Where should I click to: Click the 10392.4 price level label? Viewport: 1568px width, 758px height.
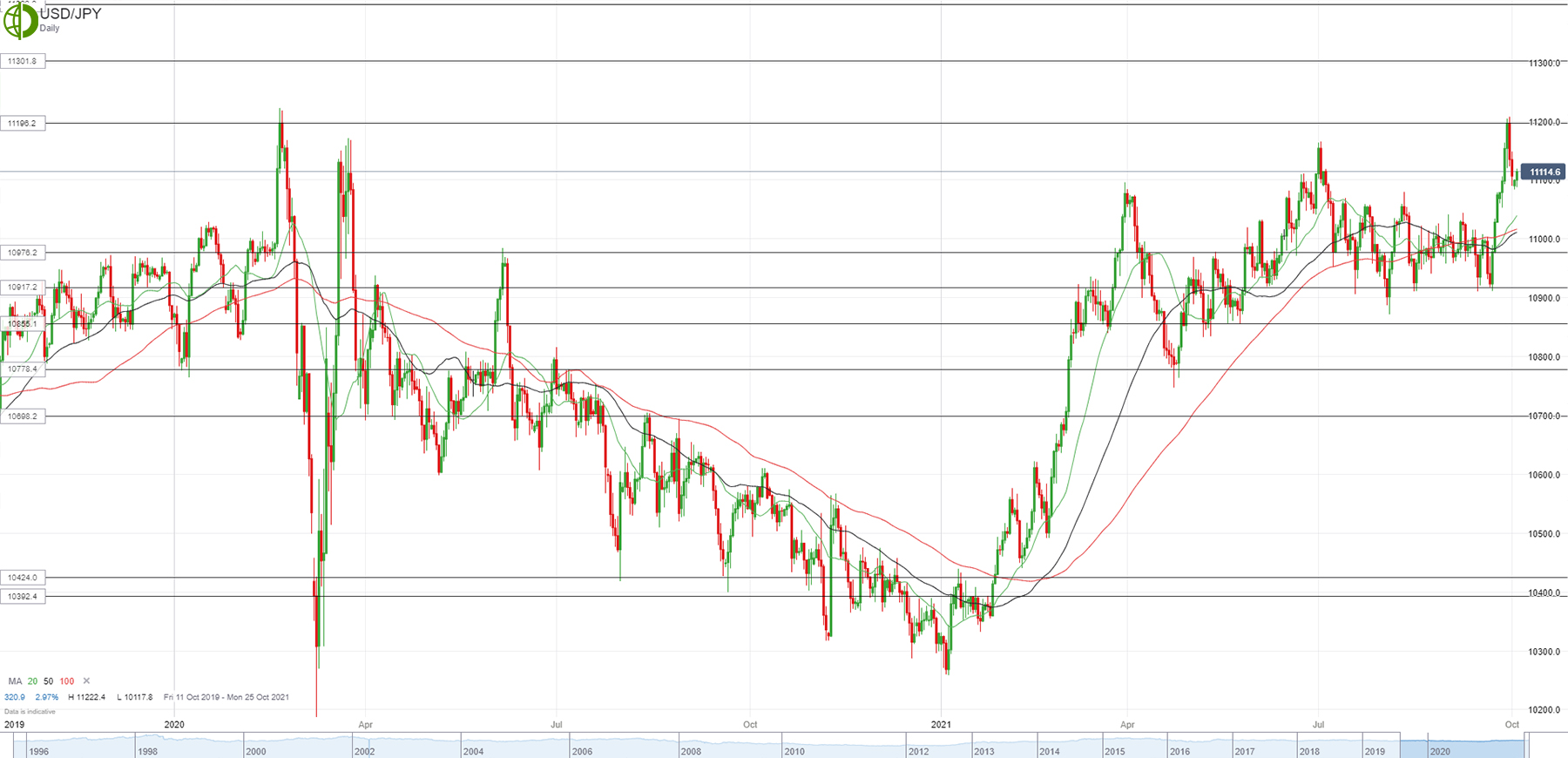(23, 597)
